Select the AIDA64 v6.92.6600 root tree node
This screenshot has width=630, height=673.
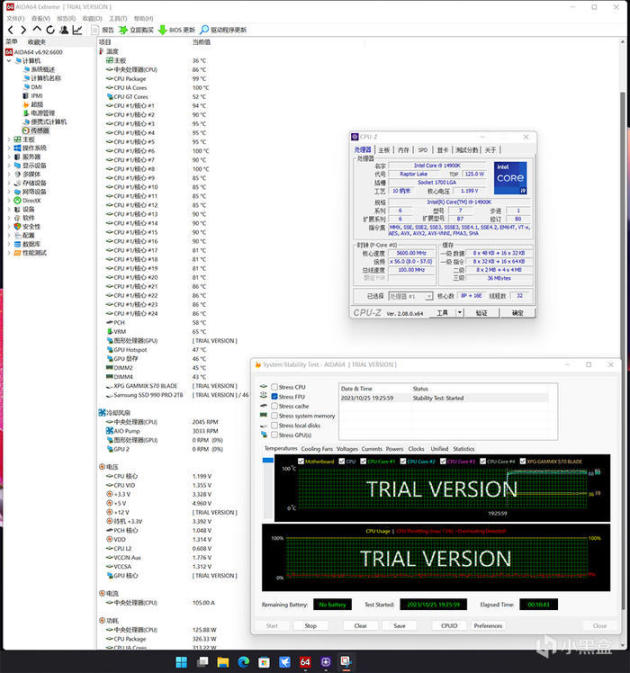(x=34, y=52)
